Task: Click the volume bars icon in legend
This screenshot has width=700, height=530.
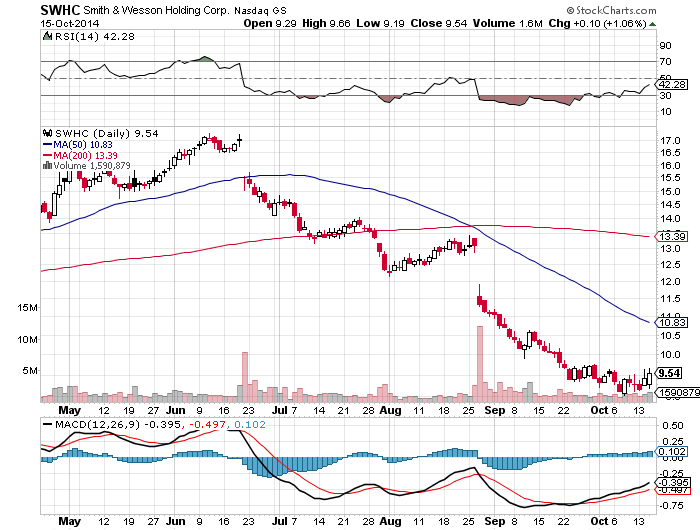Action: [47, 166]
